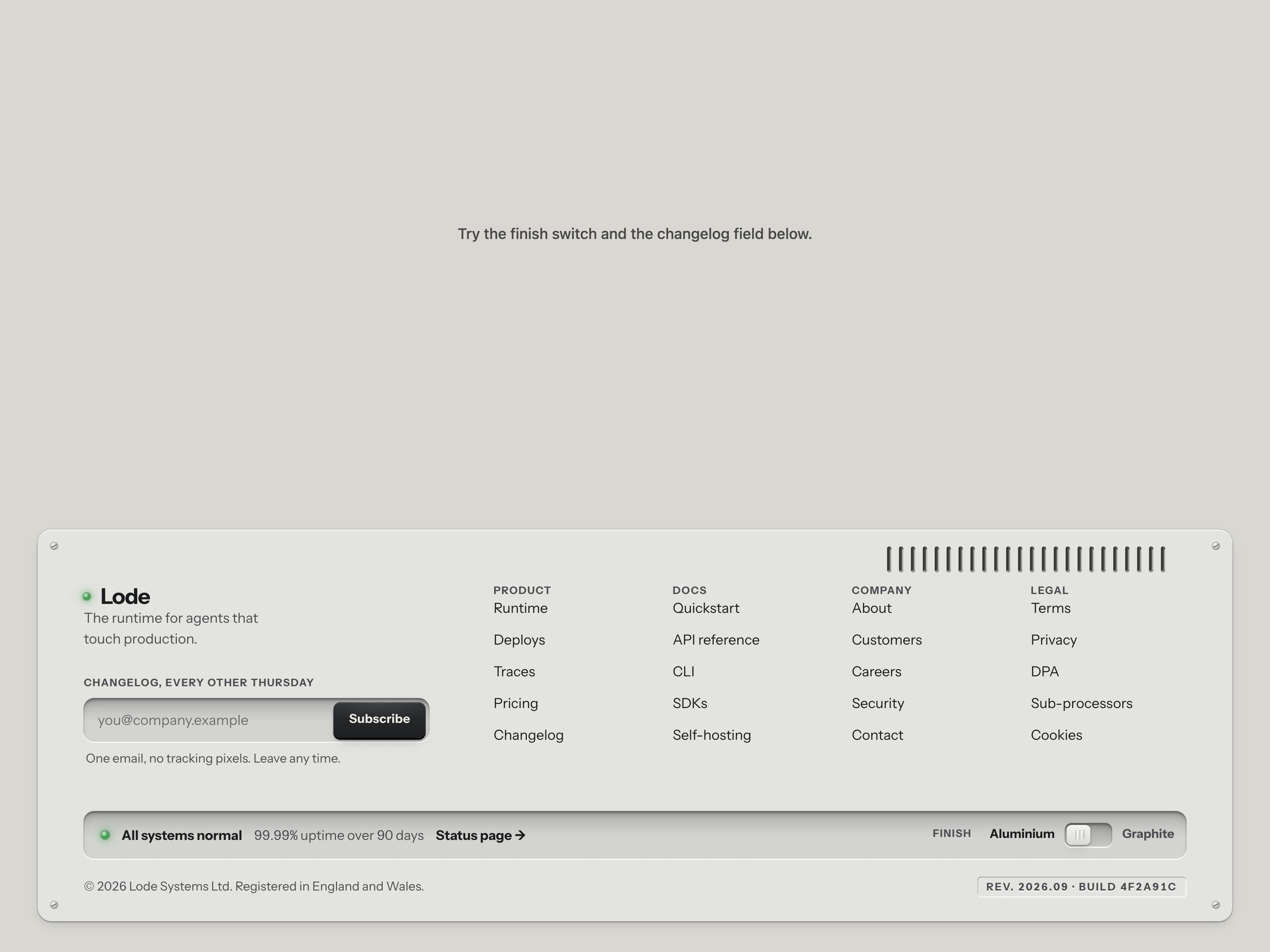1270x952 pixels.
Task: Select the Graphite finish label
Action: 1148,834
